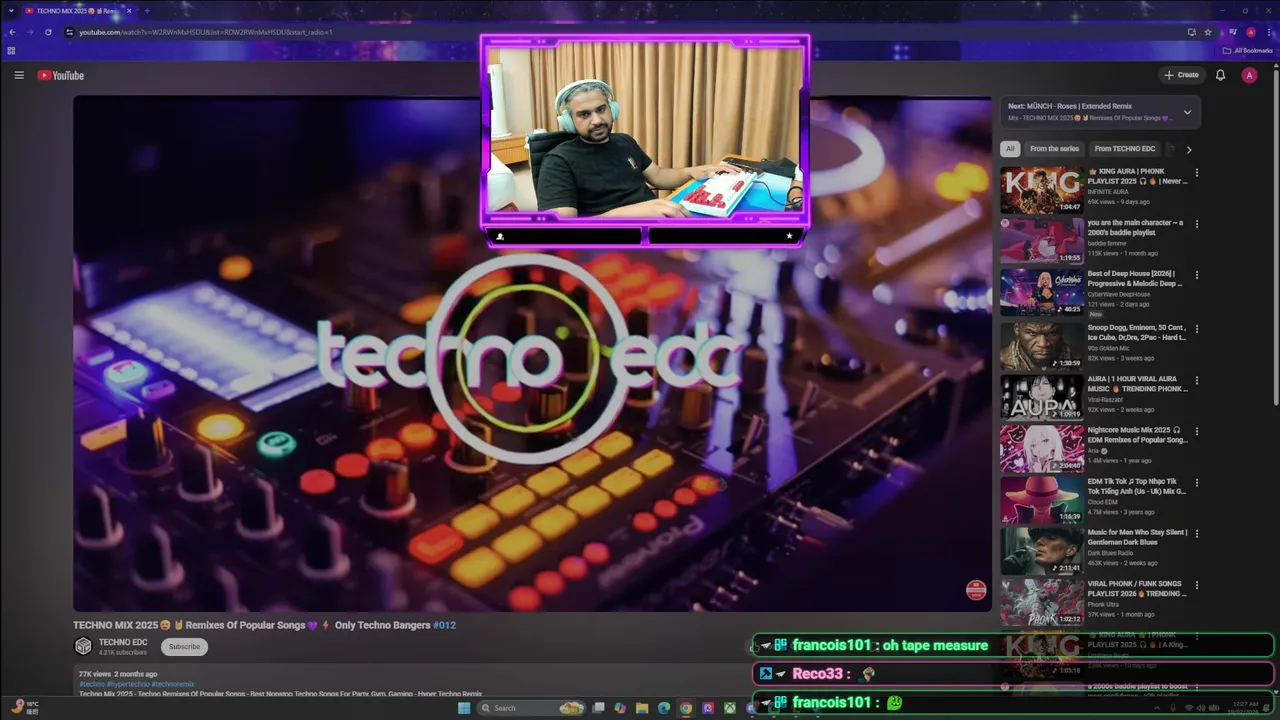Click the #techno hashtag in description
Screen dimensions: 1280x720
[91, 684]
